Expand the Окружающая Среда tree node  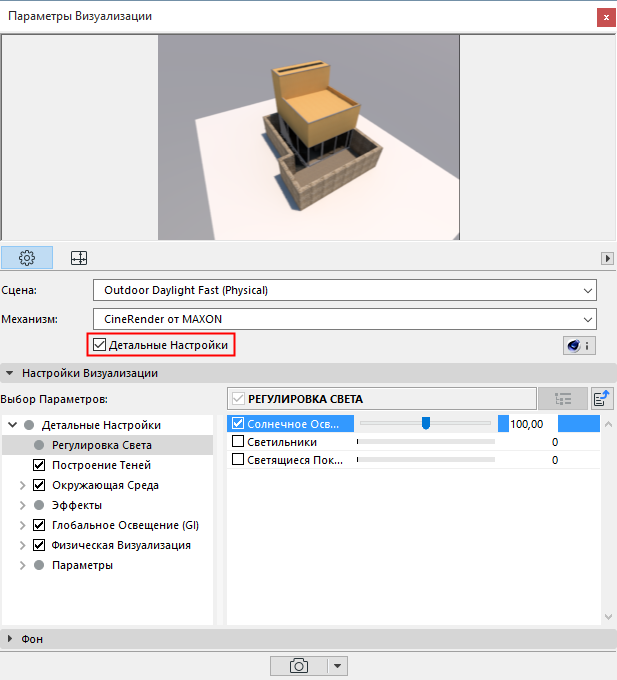pyautogui.click(x=23, y=485)
